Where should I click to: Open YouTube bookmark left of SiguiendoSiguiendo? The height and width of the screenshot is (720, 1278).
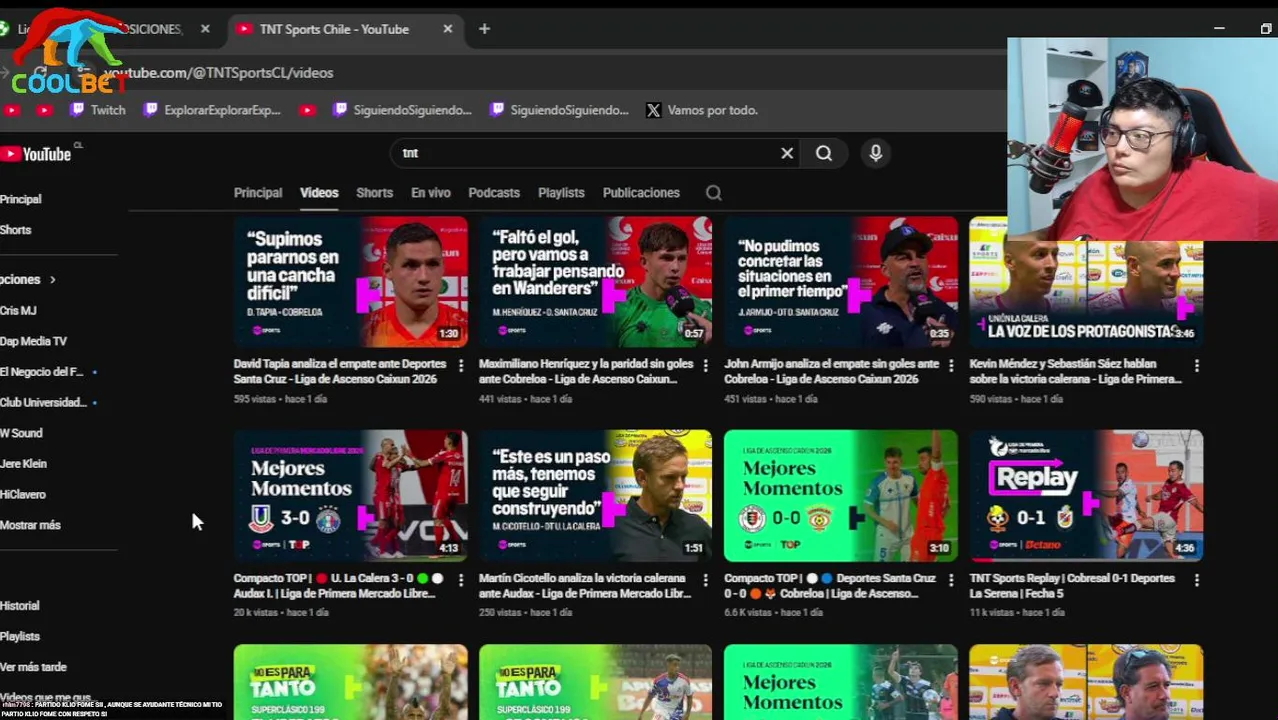point(308,110)
